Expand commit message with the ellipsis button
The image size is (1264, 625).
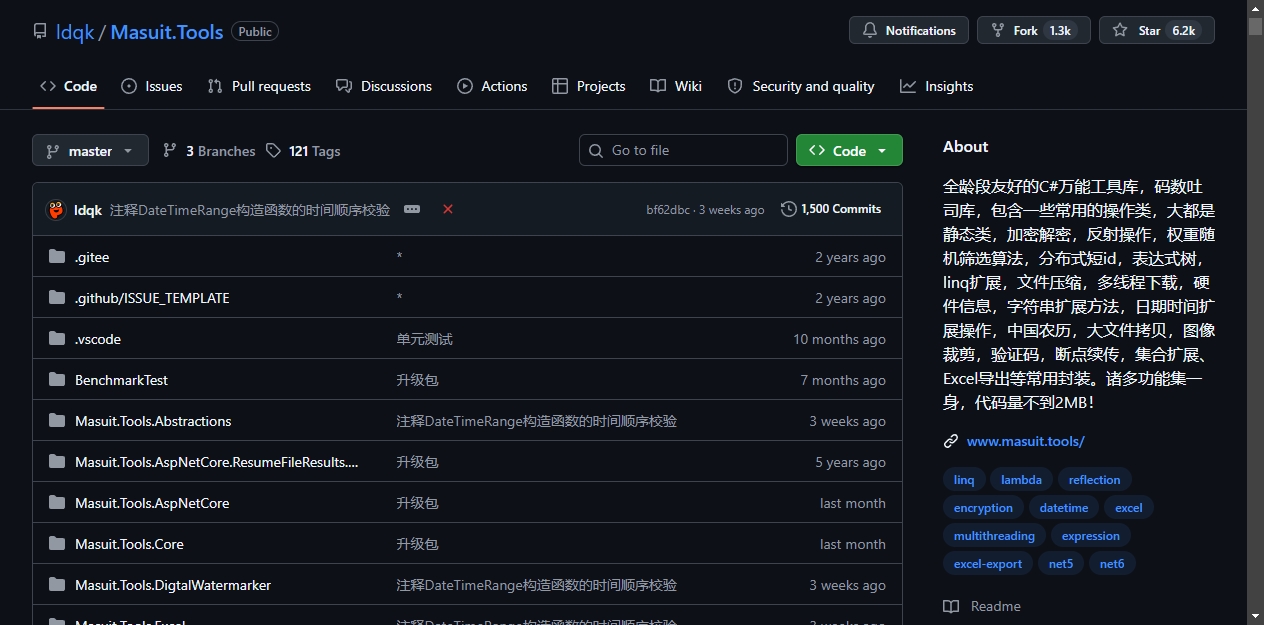coord(412,209)
